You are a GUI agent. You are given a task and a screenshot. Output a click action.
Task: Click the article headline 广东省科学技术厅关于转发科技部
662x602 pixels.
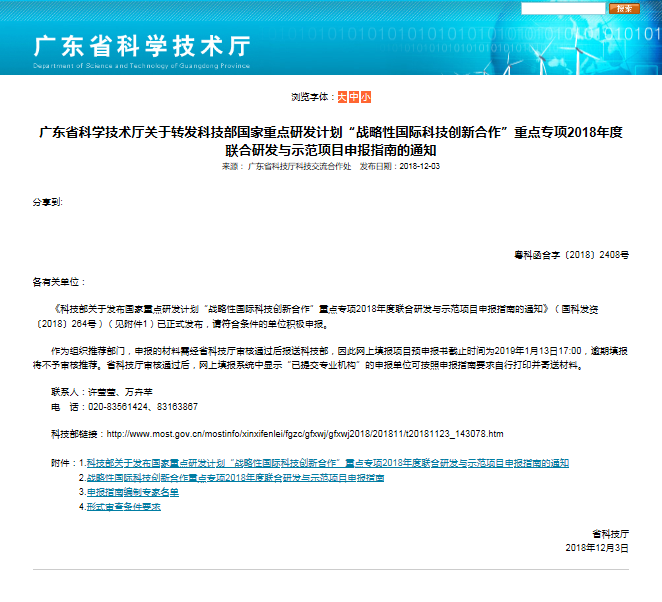(x=331, y=141)
